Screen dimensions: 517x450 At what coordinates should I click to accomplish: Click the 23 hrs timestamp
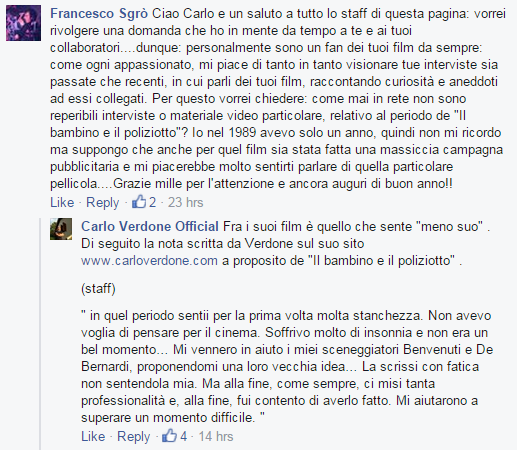point(185,202)
